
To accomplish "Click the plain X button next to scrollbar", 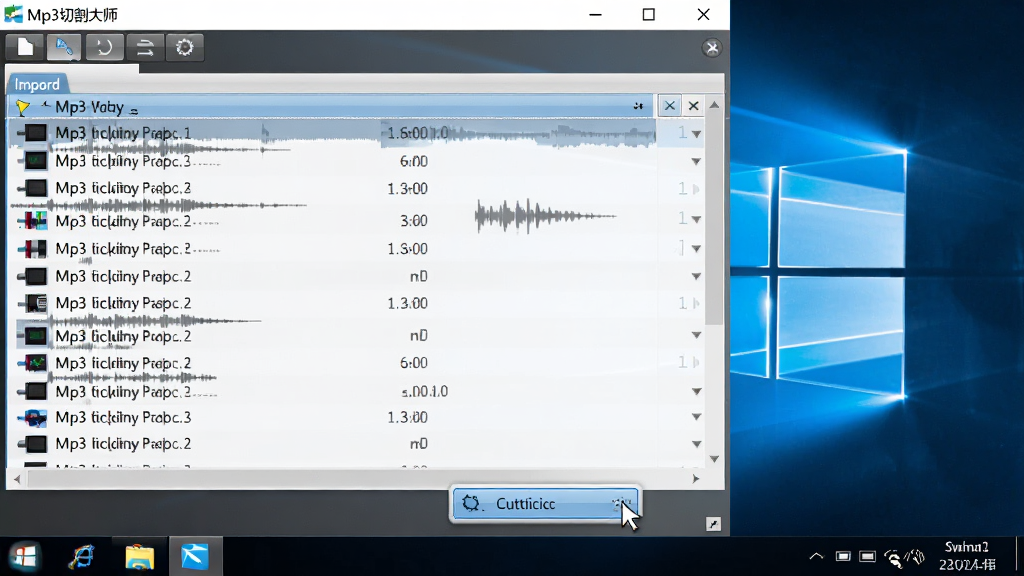I will tap(694, 106).
